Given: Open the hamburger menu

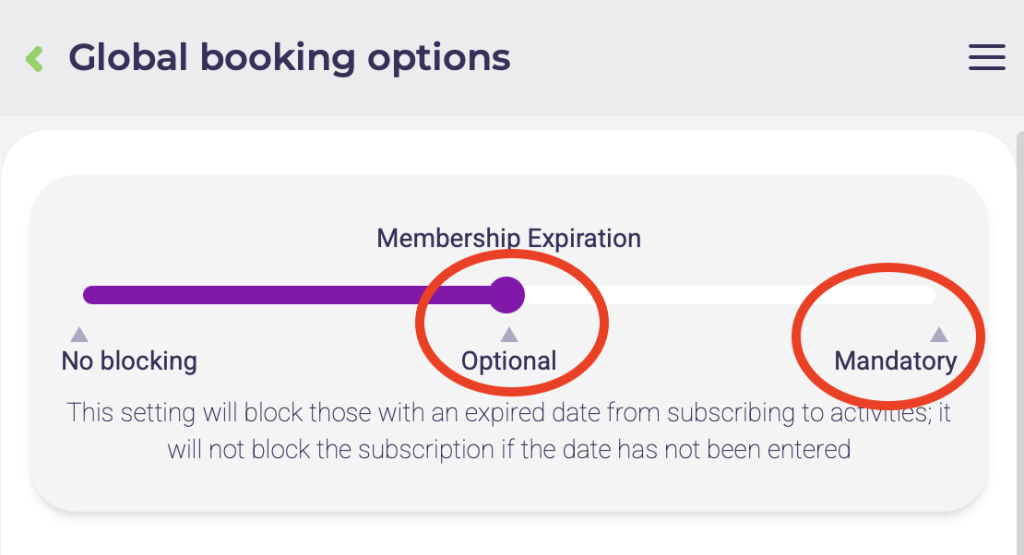Looking at the screenshot, I should (x=986, y=58).
